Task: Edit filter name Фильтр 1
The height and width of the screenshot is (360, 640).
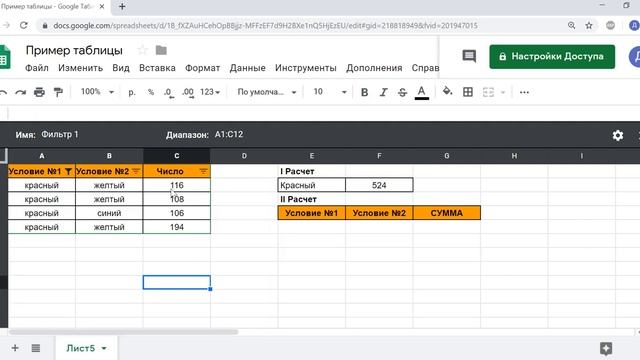Action: [60, 134]
